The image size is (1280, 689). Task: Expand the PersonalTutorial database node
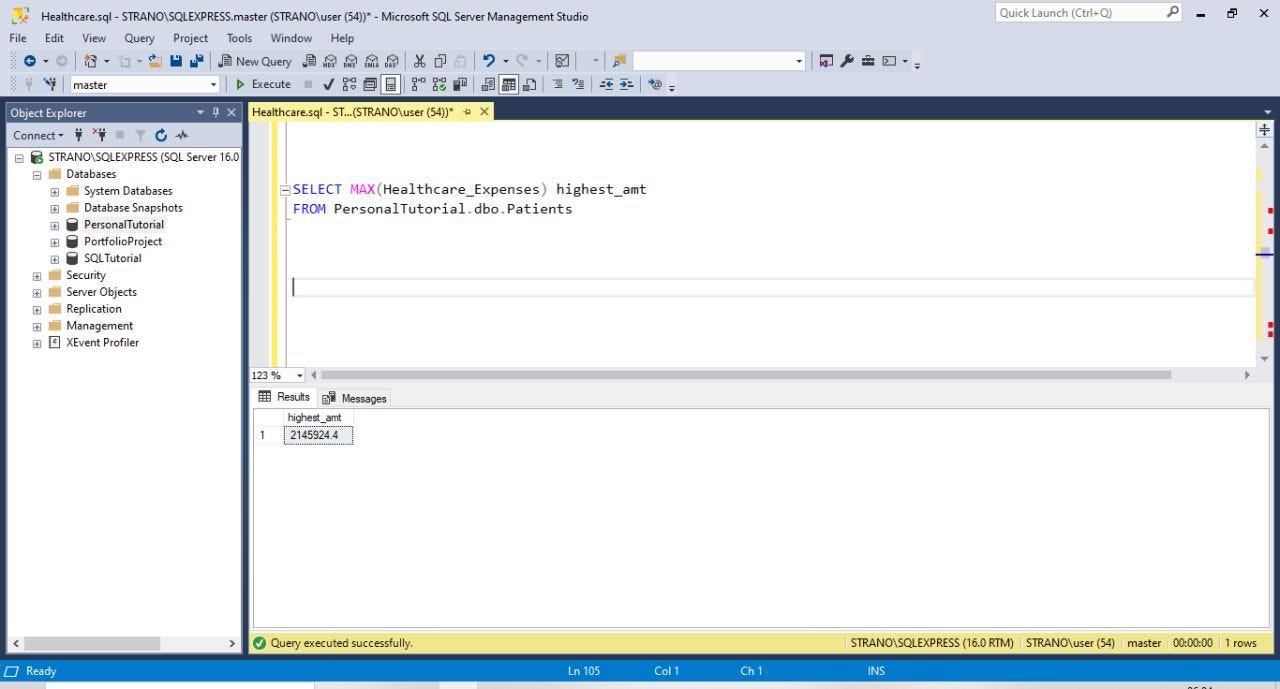coord(55,224)
